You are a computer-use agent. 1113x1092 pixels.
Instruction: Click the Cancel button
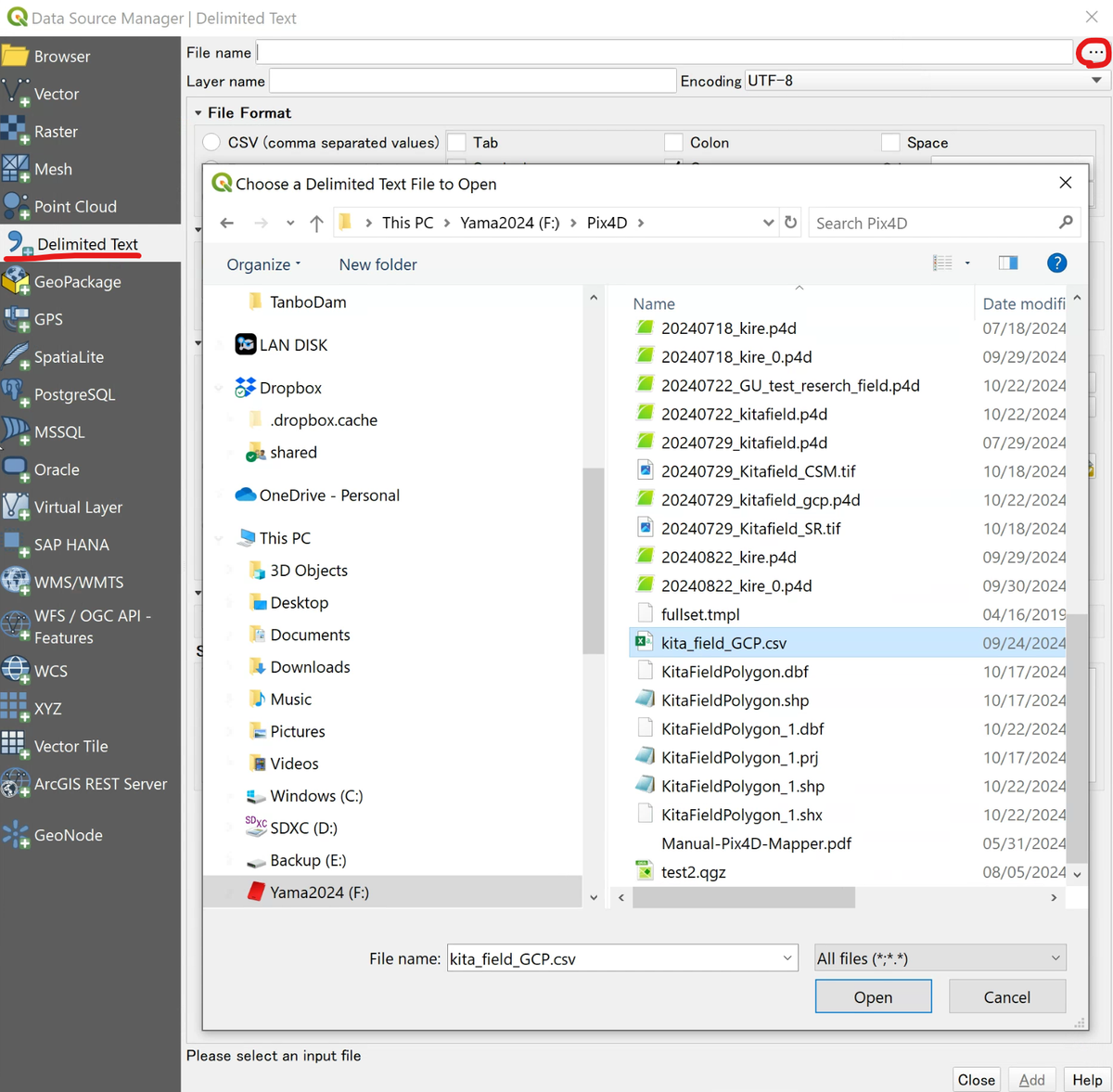coord(1007,997)
